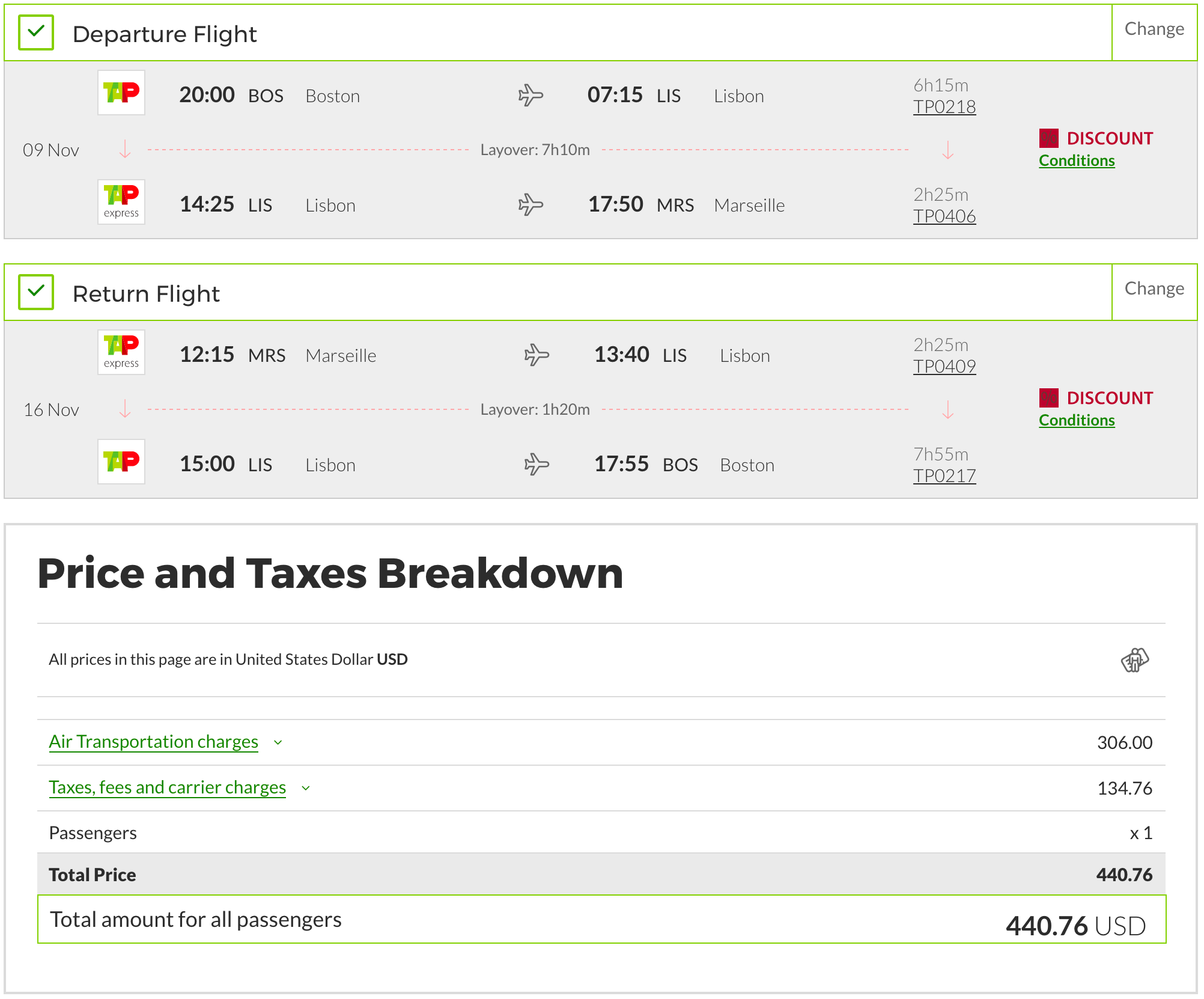The width and height of the screenshot is (1204, 999).
Task: Click TAP express logo for Marseille-Lisbon flight
Action: coord(121,352)
